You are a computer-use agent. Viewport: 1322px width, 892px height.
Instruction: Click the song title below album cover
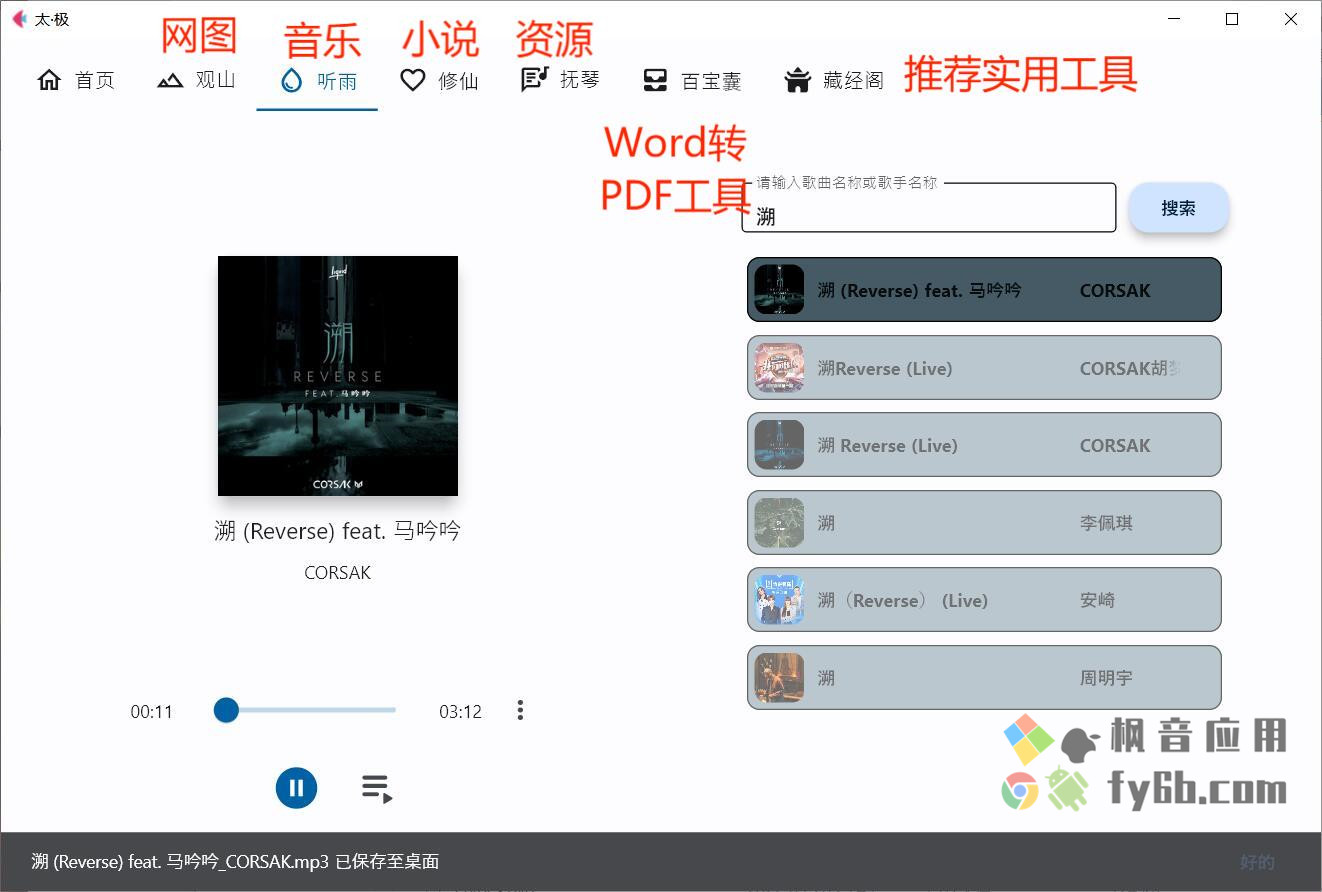[x=338, y=530]
